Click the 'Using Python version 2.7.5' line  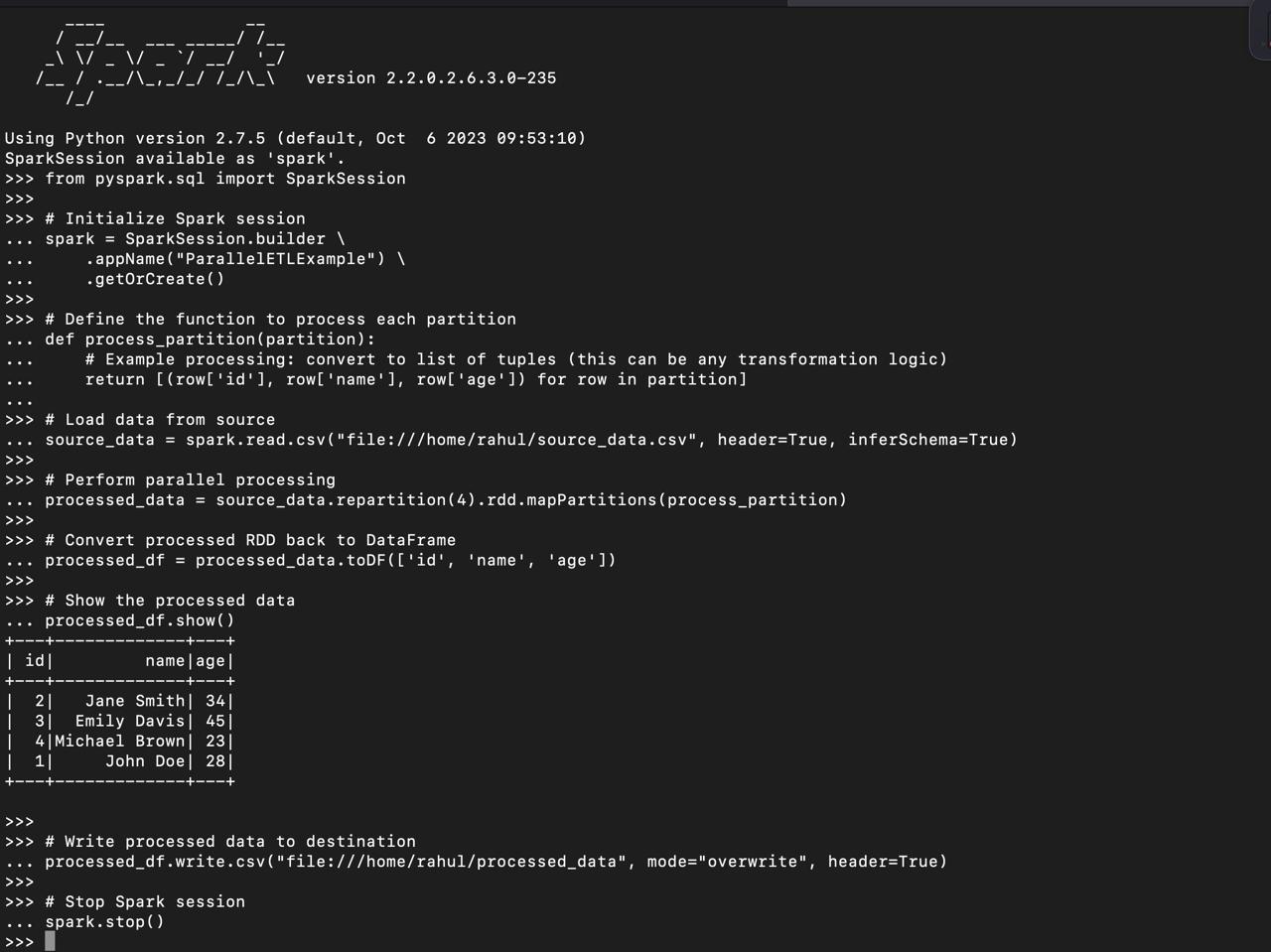click(x=295, y=138)
